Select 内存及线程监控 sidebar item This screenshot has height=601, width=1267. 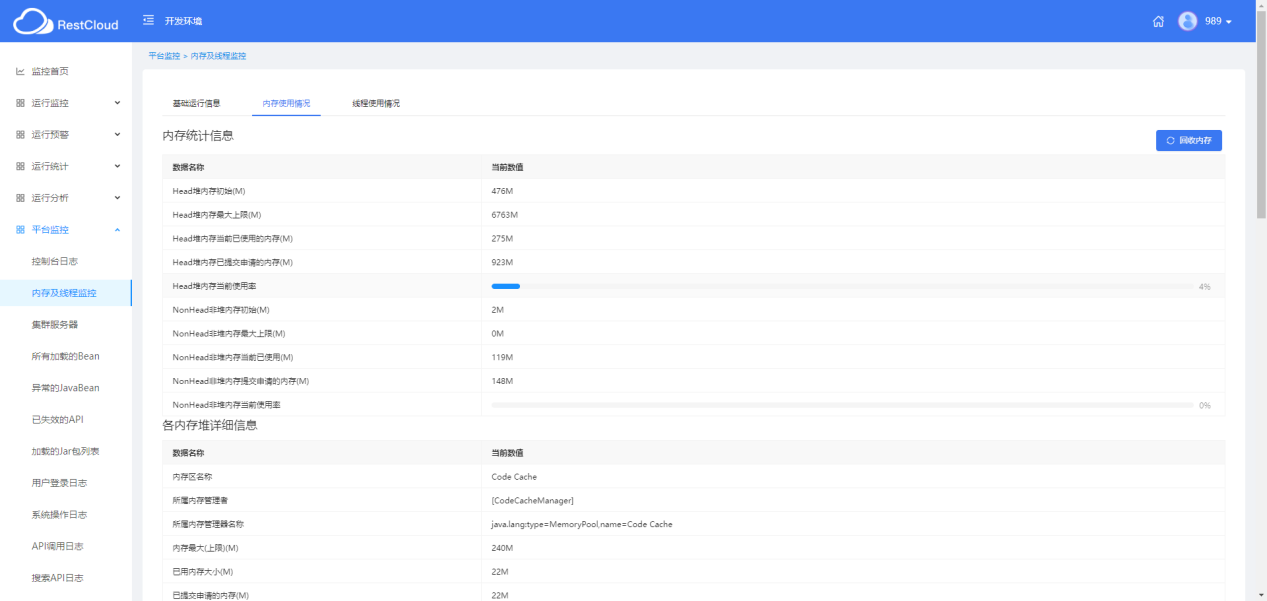pos(65,293)
